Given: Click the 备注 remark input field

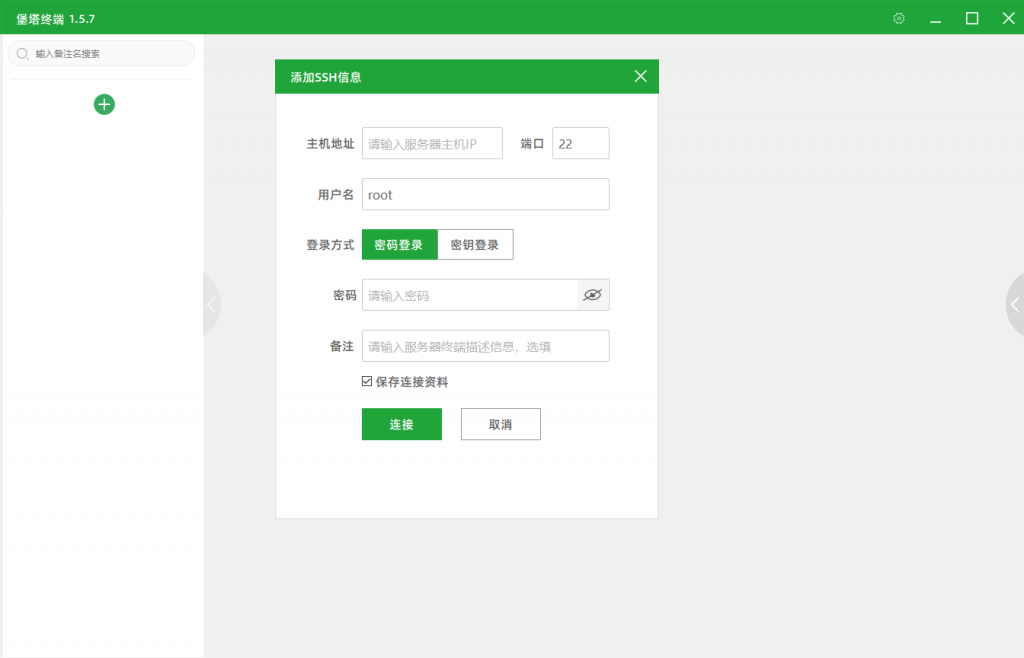Looking at the screenshot, I should pyautogui.click(x=486, y=346).
